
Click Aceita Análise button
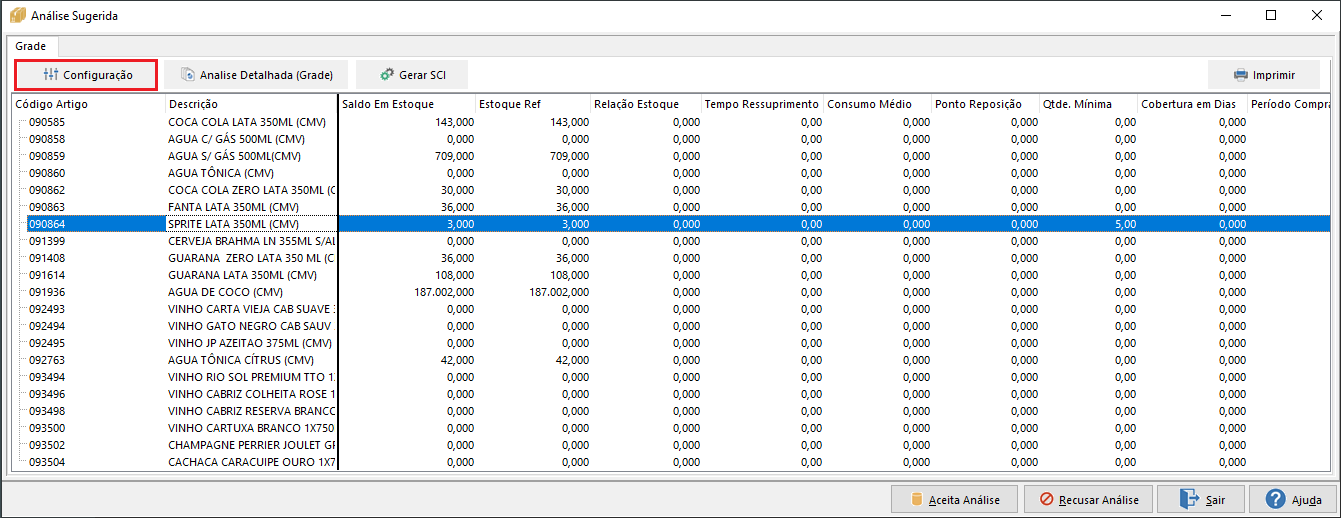[x=954, y=499]
